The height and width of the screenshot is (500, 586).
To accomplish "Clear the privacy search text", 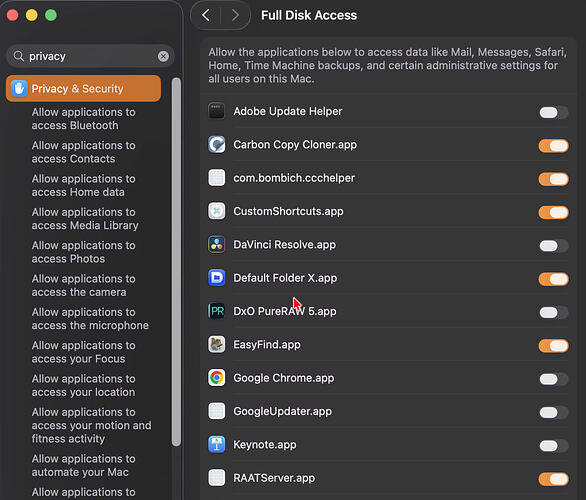I will pyautogui.click(x=163, y=56).
